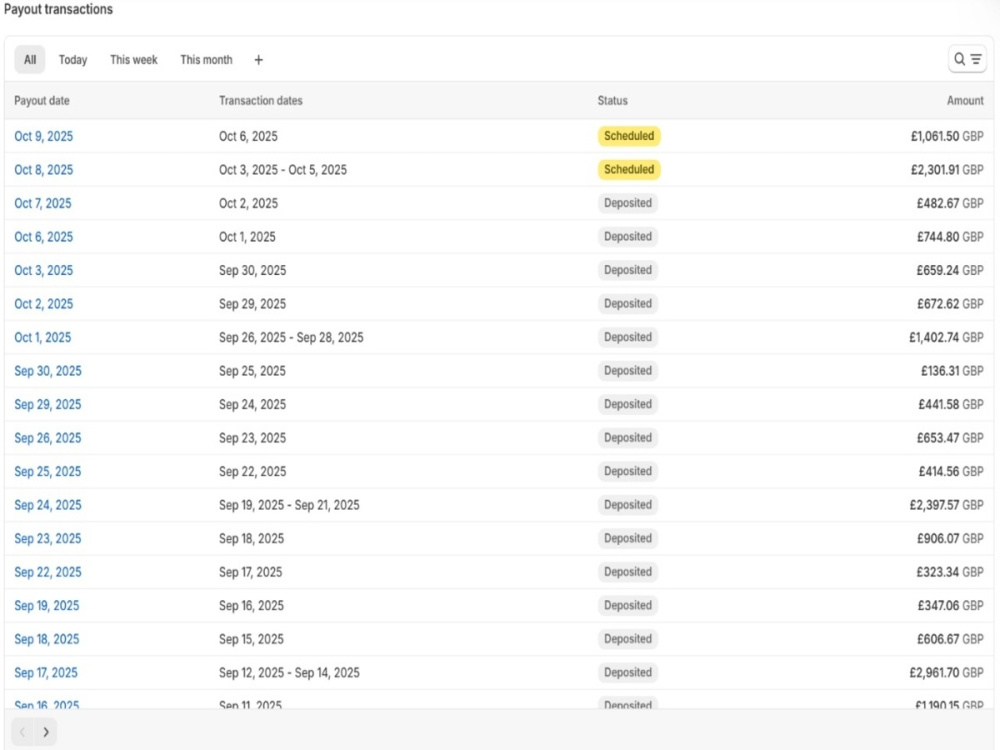
Task: Click the Payout date column header
Action: [41, 101]
